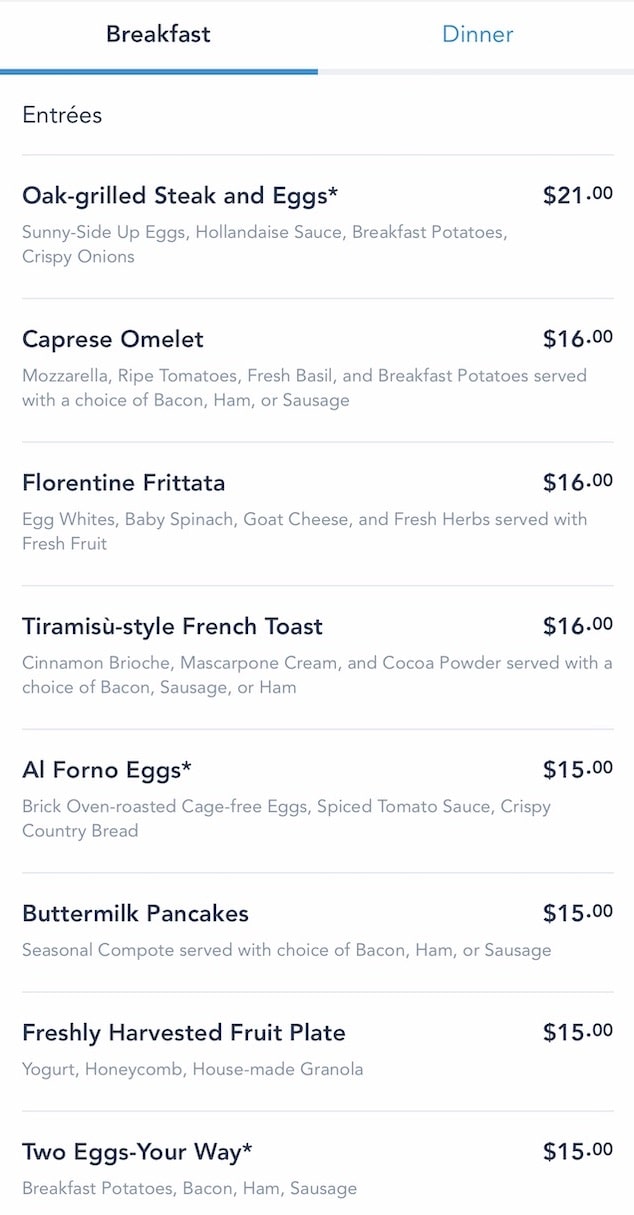634x1215 pixels.
Task: Click the Yogurt, Honeycomb description text
Action: pyautogui.click(x=193, y=1069)
